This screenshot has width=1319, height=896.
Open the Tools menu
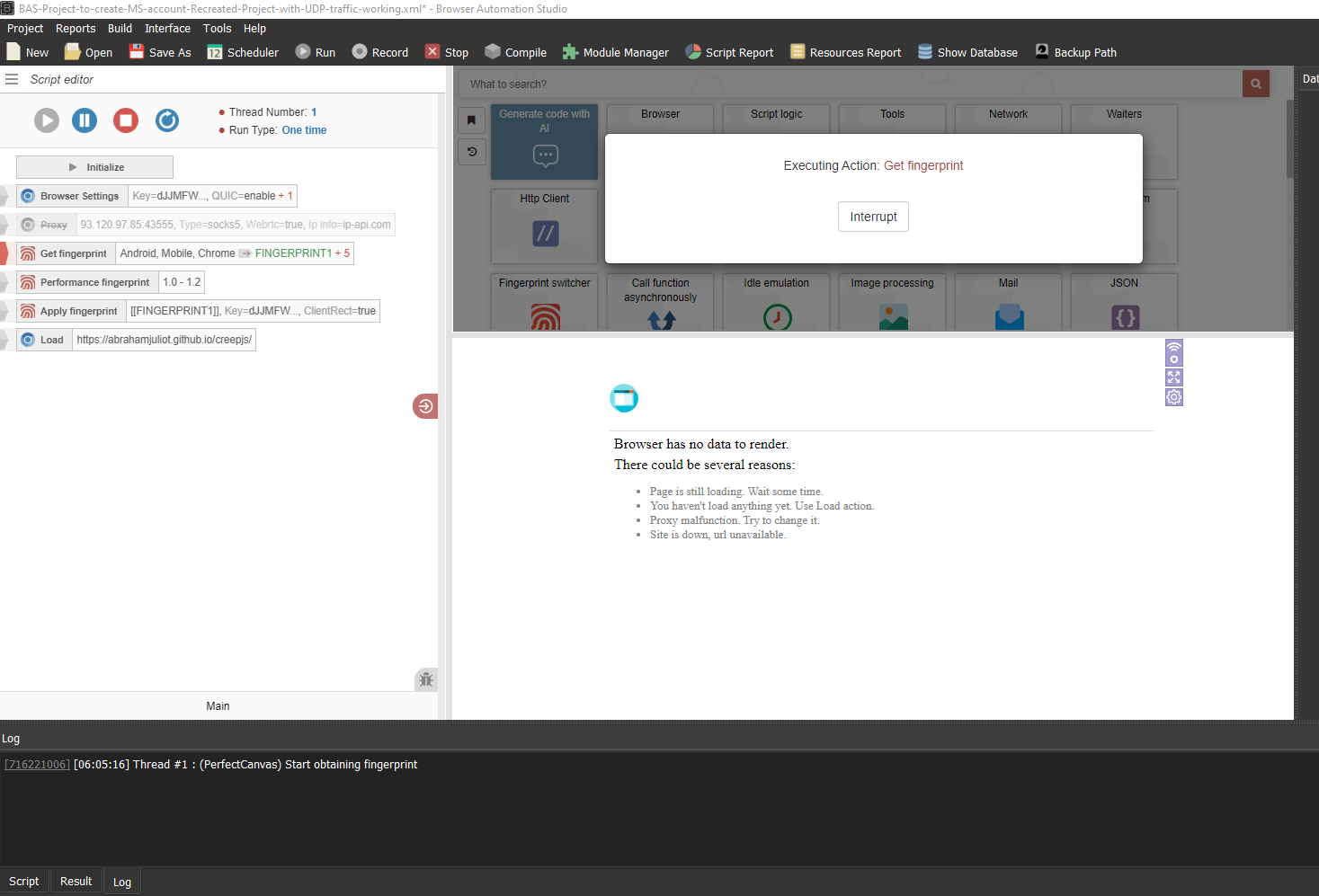pyautogui.click(x=217, y=29)
